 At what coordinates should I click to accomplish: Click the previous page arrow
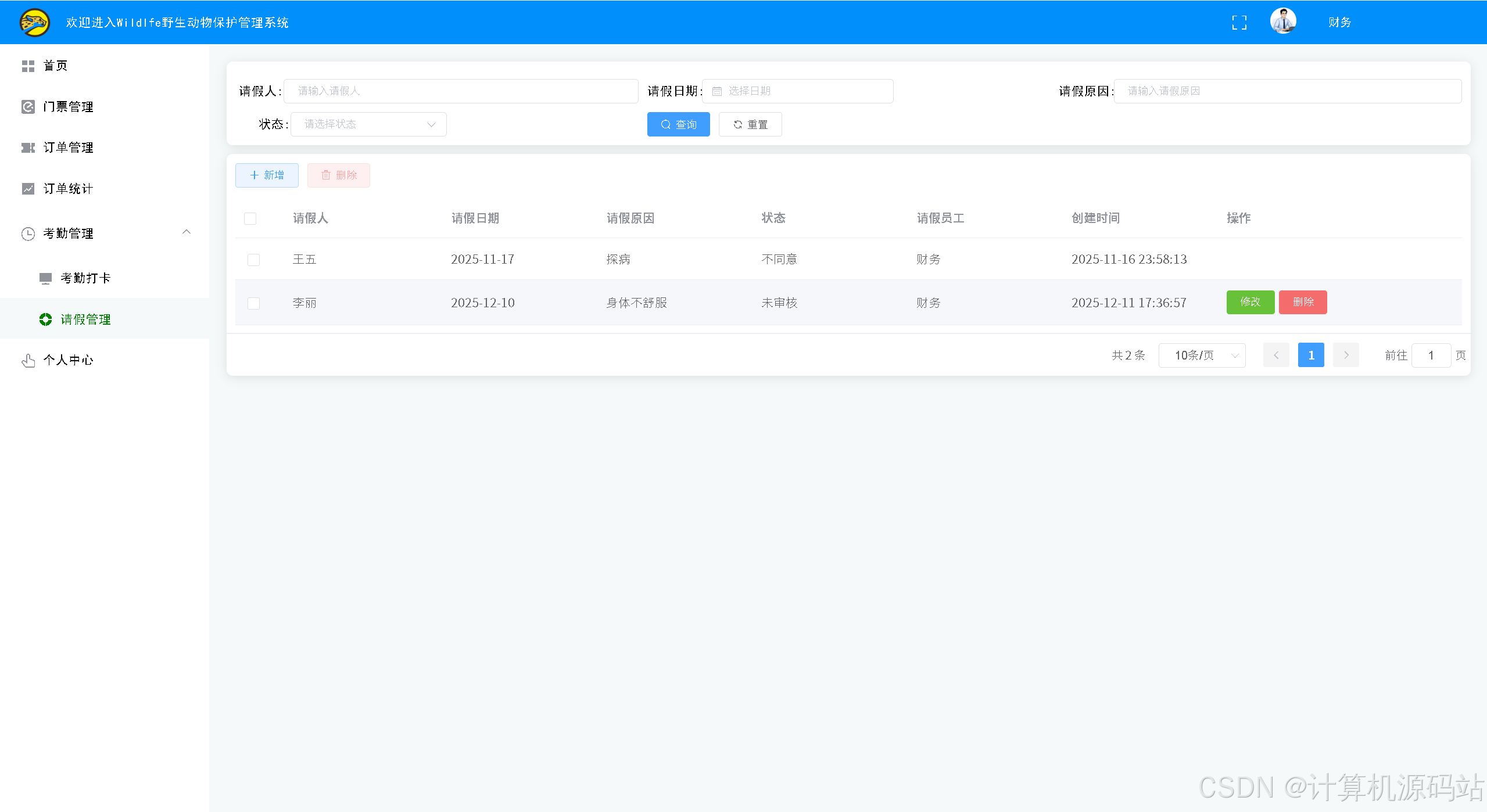coord(1276,355)
